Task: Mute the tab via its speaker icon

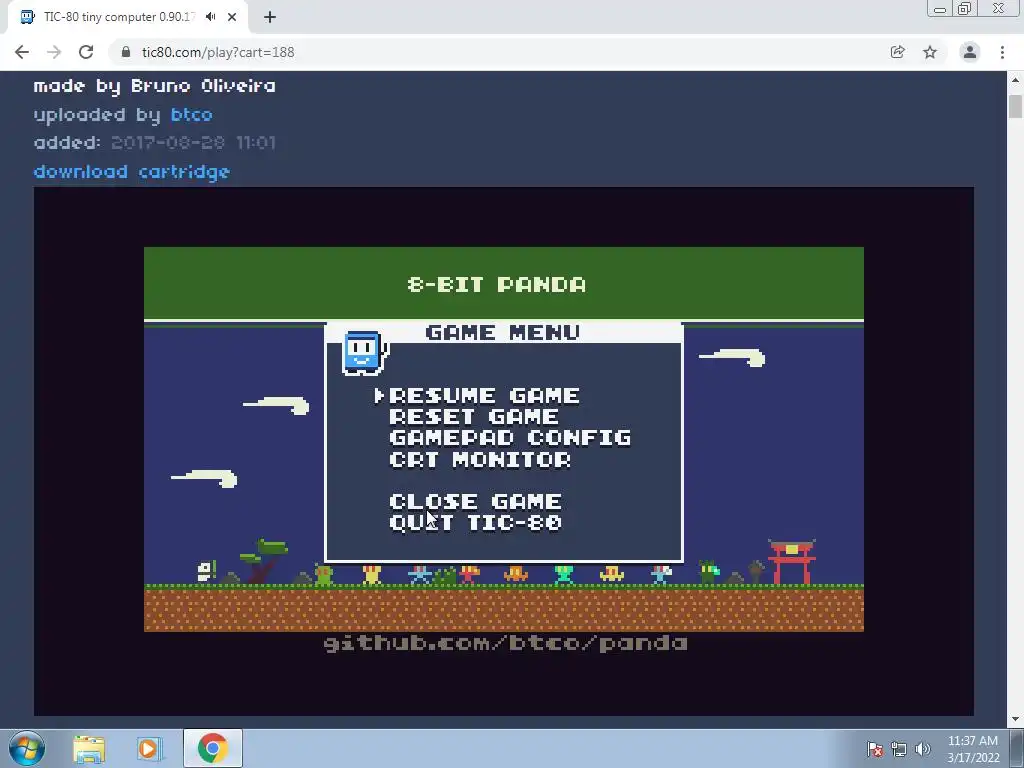Action: [210, 17]
